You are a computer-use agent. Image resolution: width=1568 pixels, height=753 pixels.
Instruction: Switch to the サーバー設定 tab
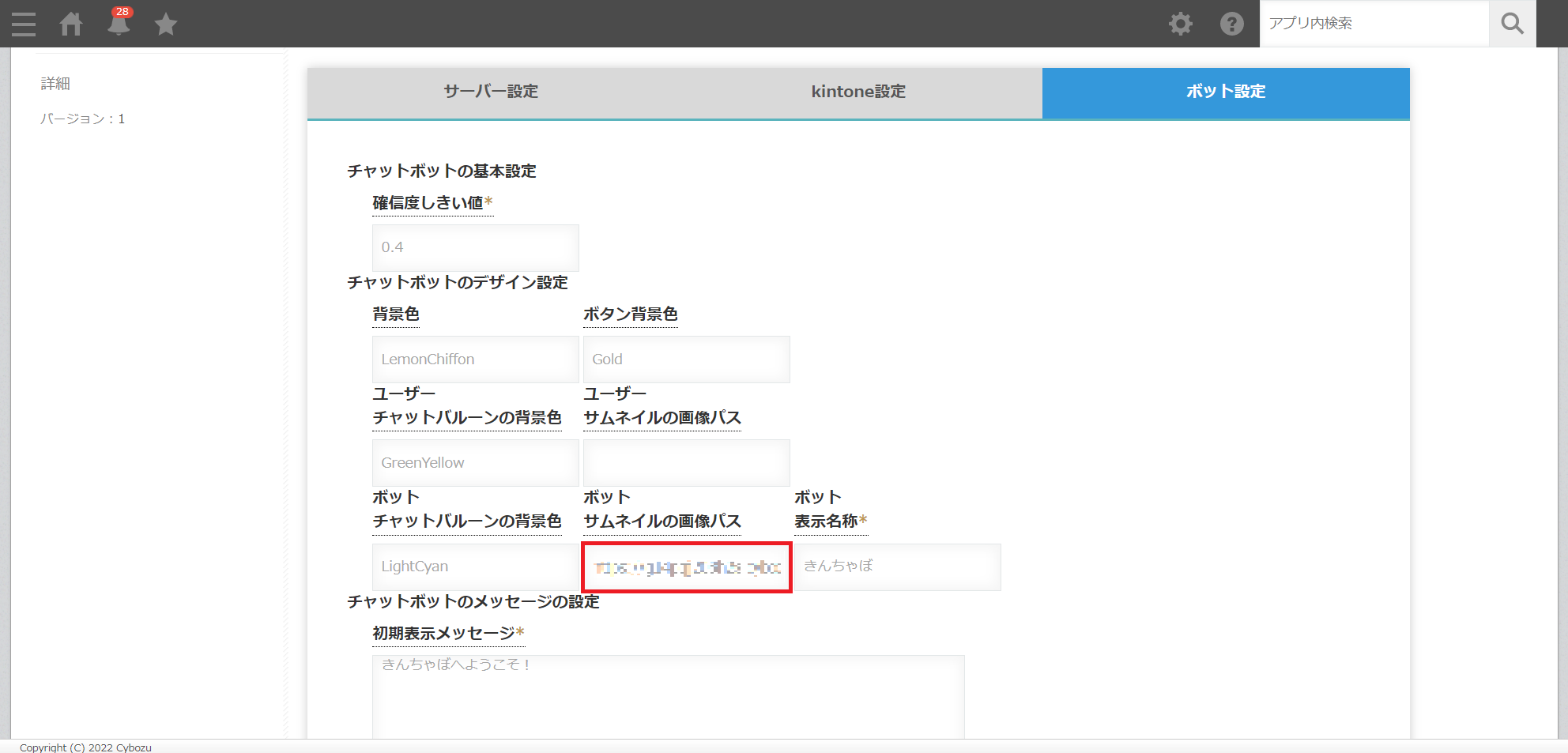(491, 92)
